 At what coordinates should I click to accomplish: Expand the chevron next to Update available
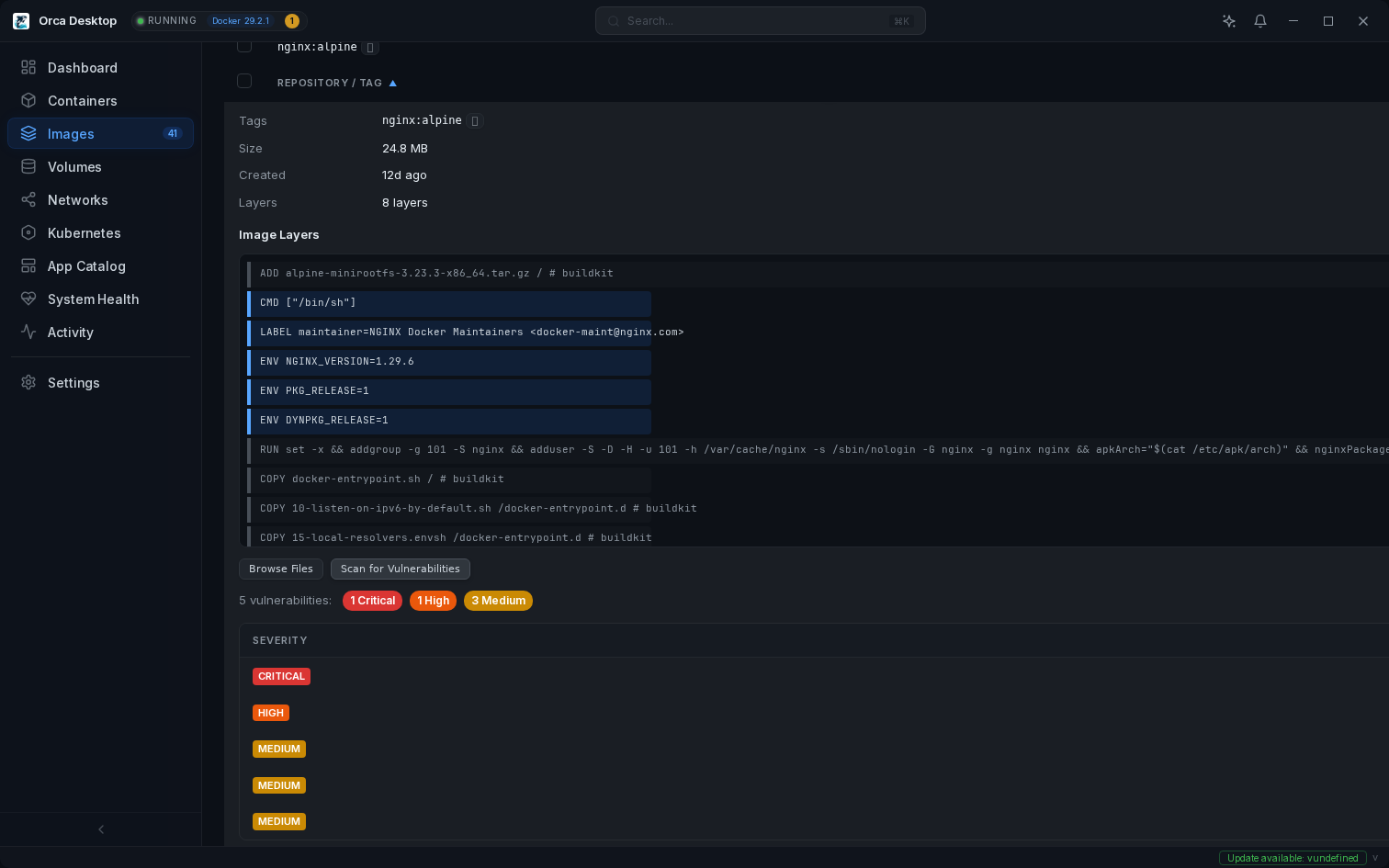click(x=1375, y=858)
